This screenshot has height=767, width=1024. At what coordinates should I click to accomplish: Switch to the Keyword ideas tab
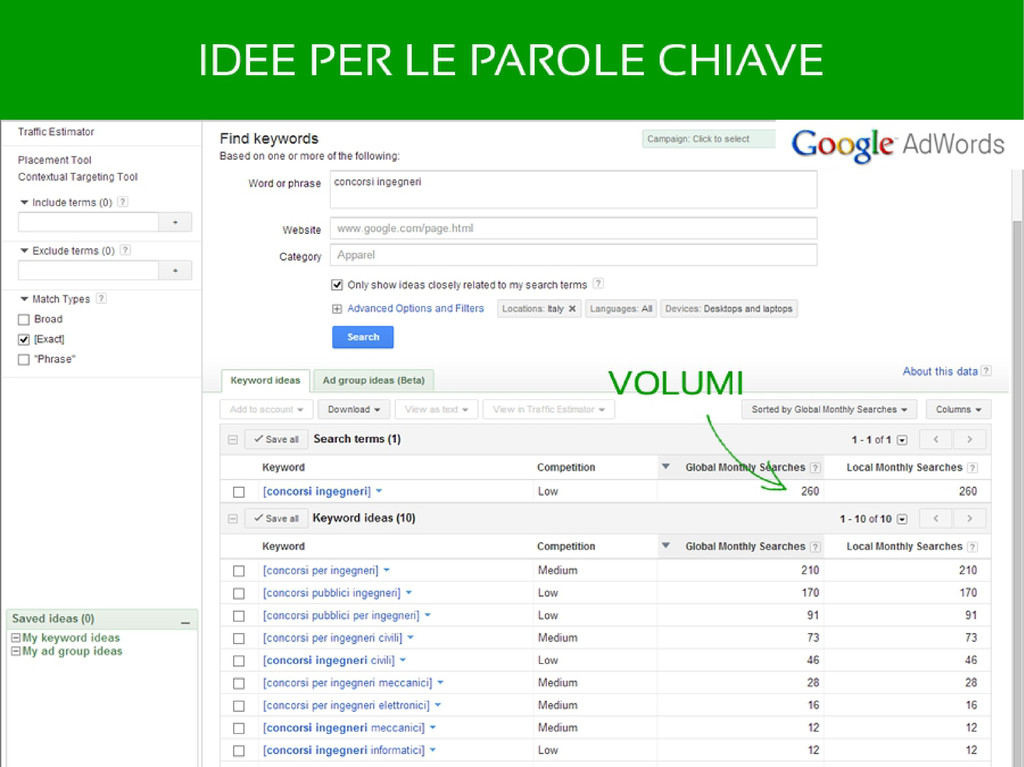coord(265,380)
